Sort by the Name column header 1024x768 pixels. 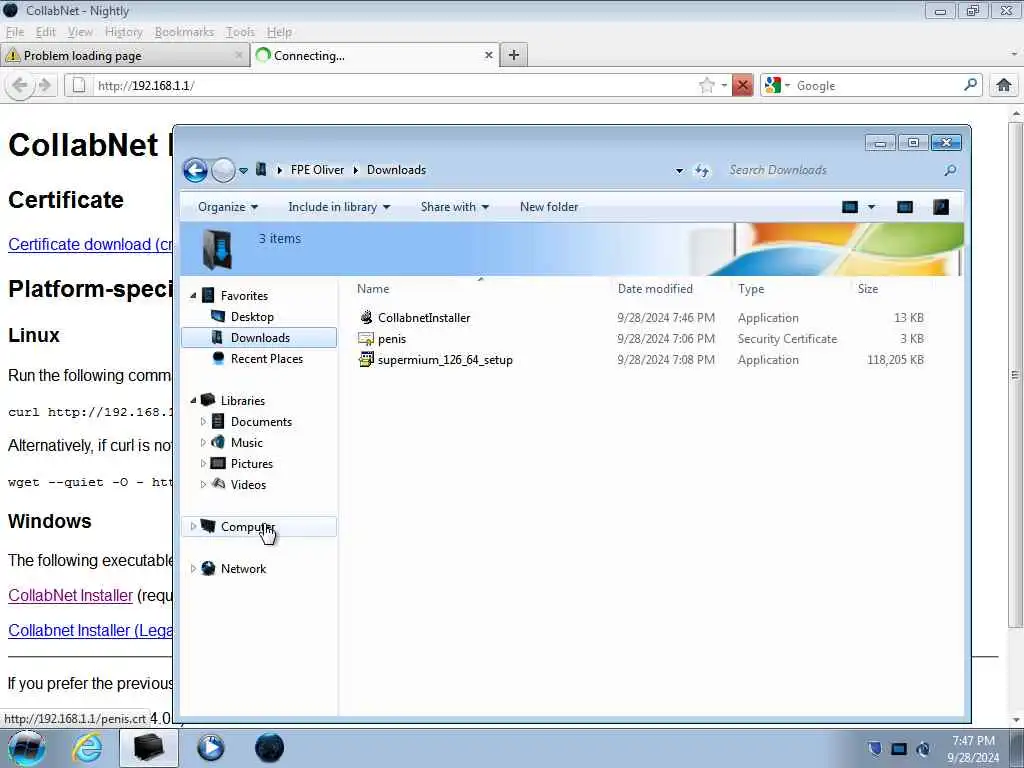pyautogui.click(x=373, y=289)
